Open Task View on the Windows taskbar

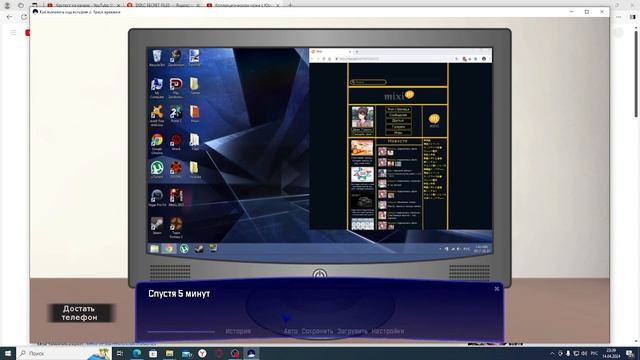point(120,353)
